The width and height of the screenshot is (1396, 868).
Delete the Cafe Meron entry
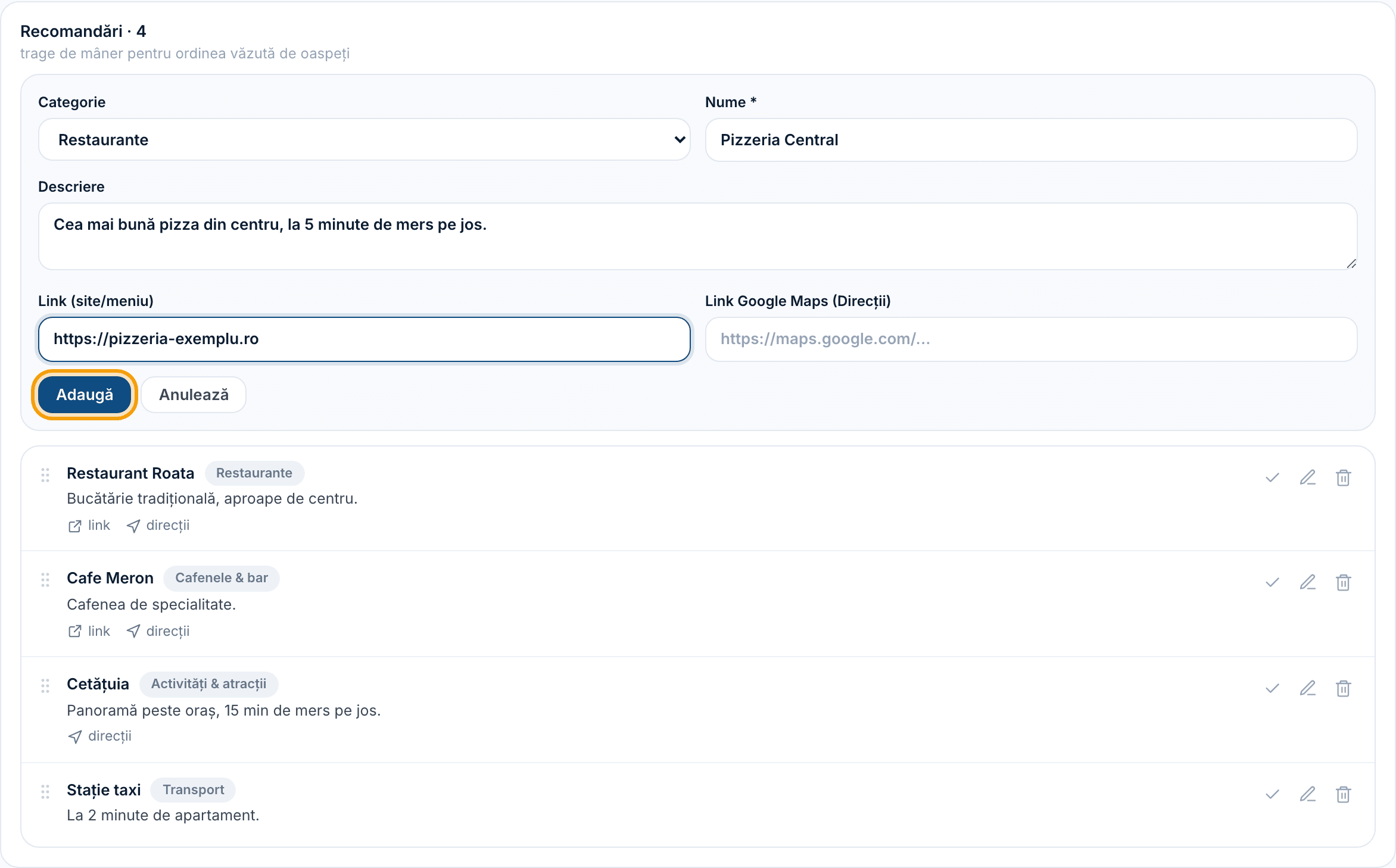pos(1343,582)
